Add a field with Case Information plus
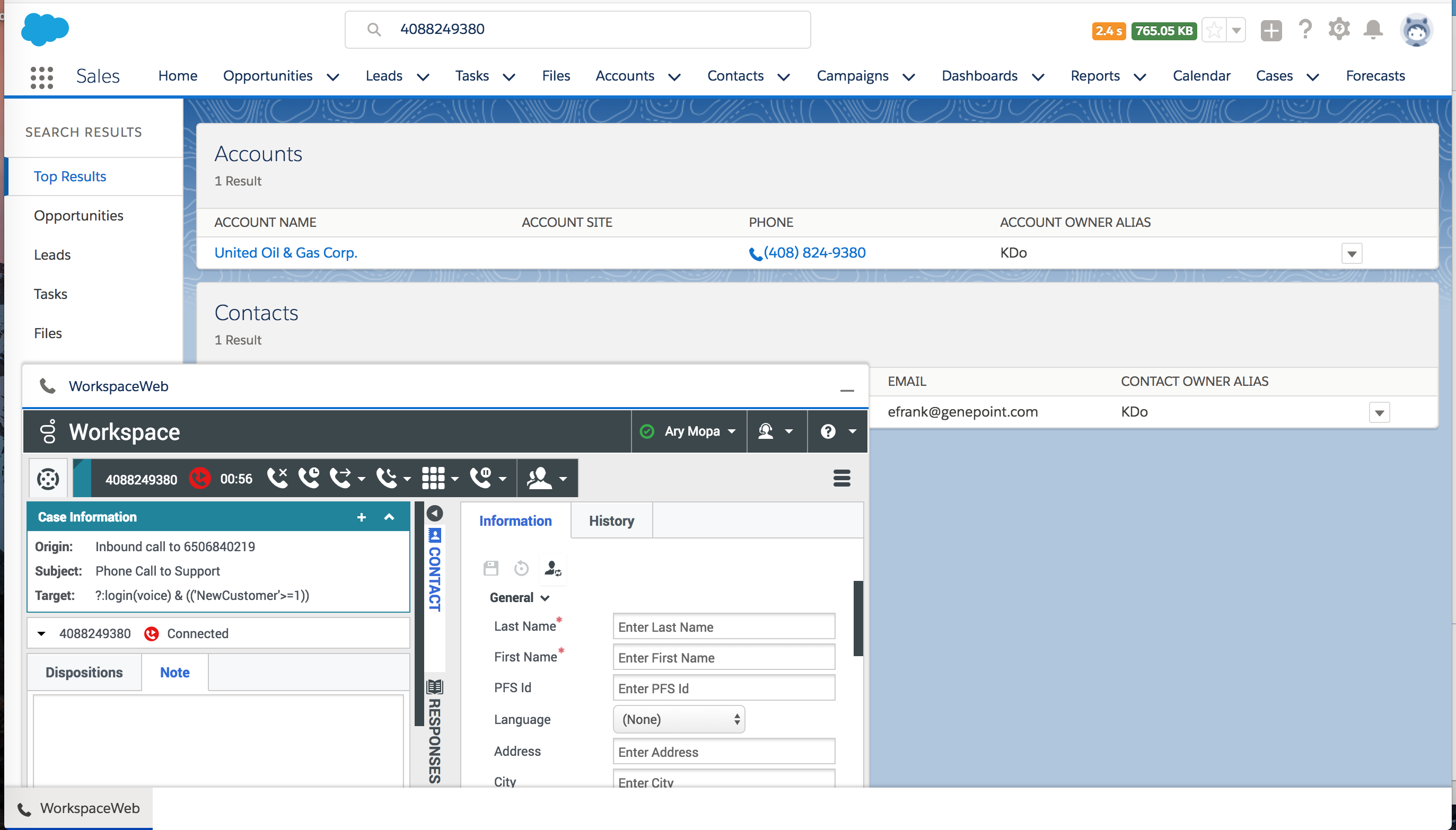1456x830 pixels. tap(361, 517)
